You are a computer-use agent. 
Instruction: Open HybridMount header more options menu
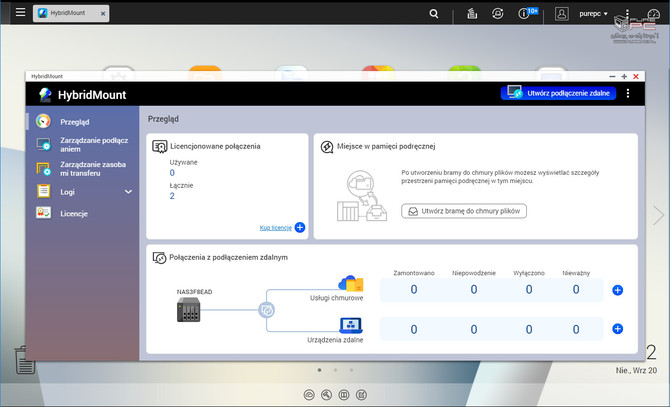click(628, 93)
